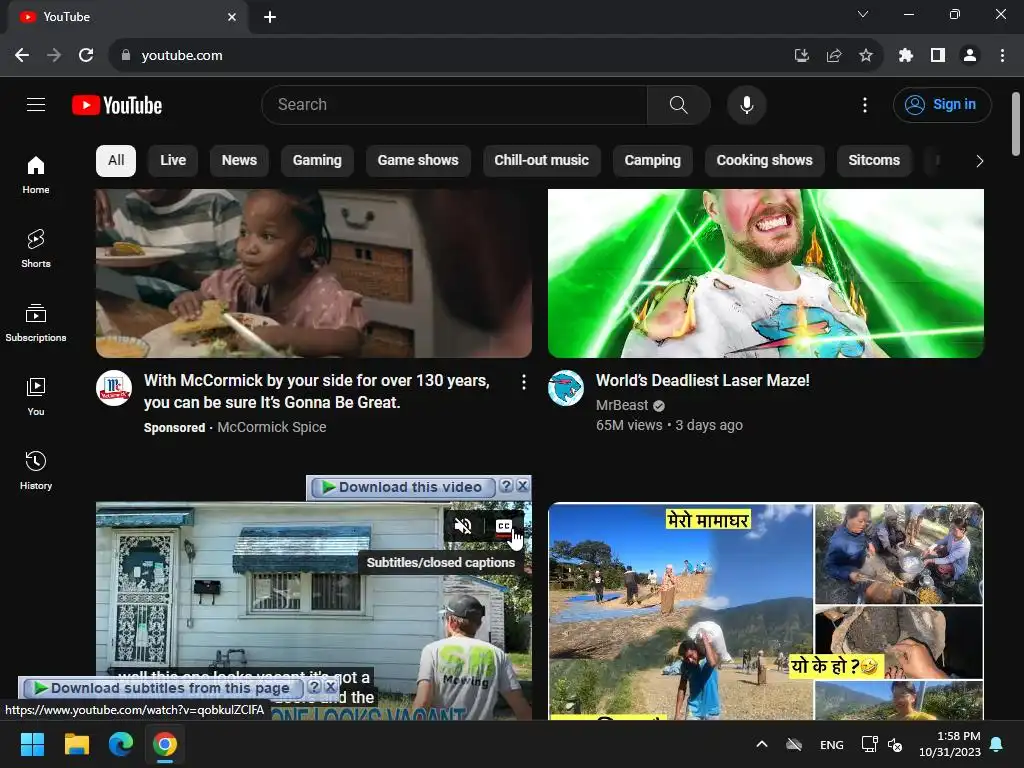Share this page icon
Viewport: 1024px width, 768px height.
834,56
